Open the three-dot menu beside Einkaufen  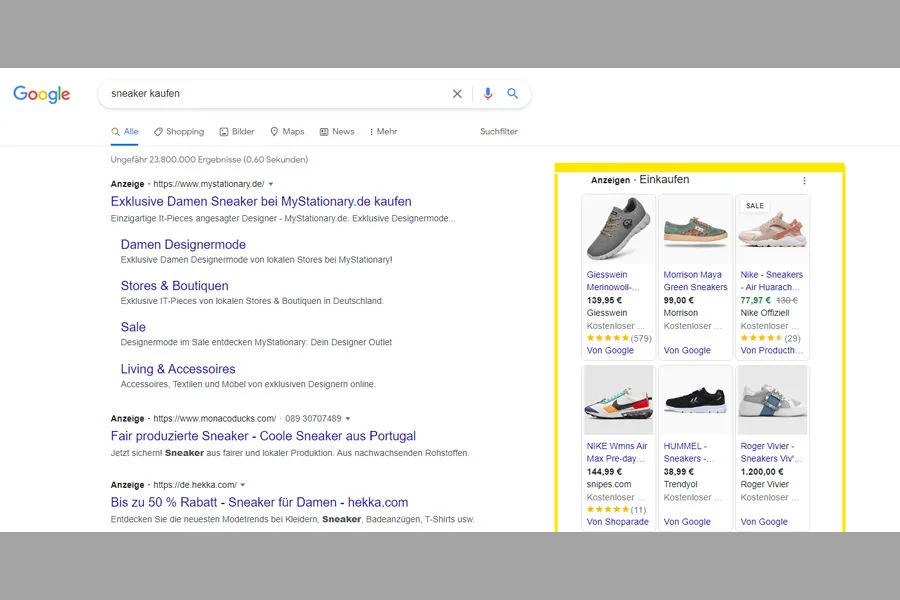click(x=804, y=180)
